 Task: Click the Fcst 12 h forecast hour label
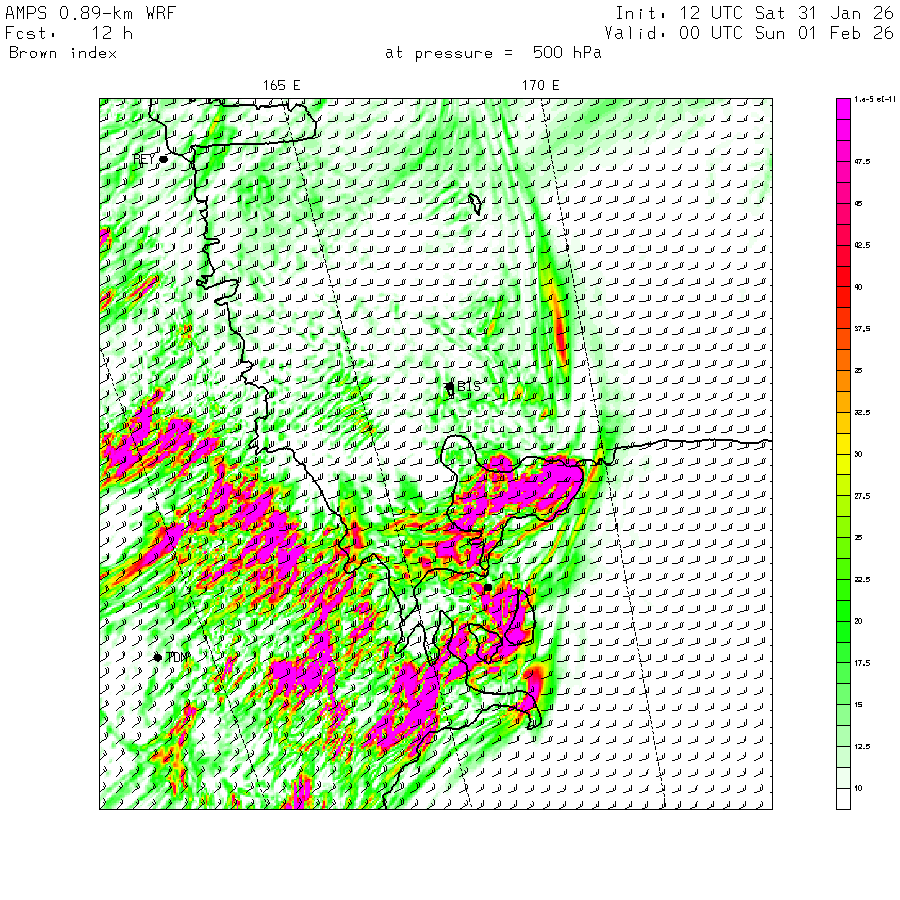69,33
